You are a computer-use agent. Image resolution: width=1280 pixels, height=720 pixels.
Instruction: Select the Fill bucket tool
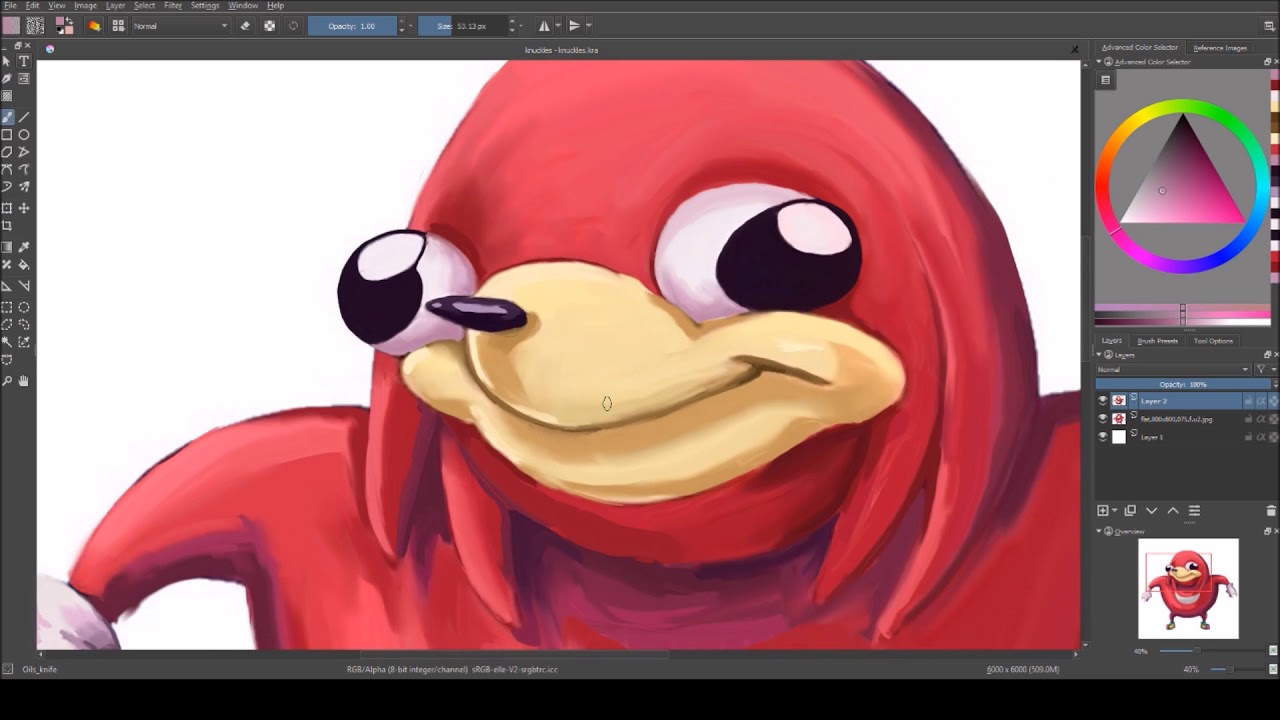24,265
